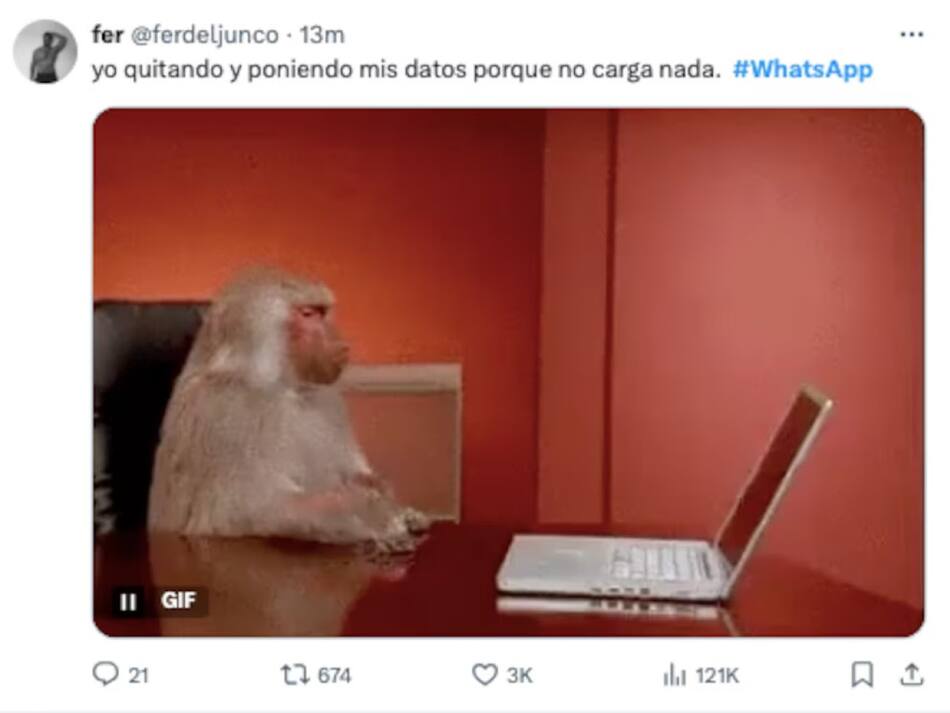The height and width of the screenshot is (713, 950).
Task: Open the monkey with laptop GIF
Action: [508, 372]
